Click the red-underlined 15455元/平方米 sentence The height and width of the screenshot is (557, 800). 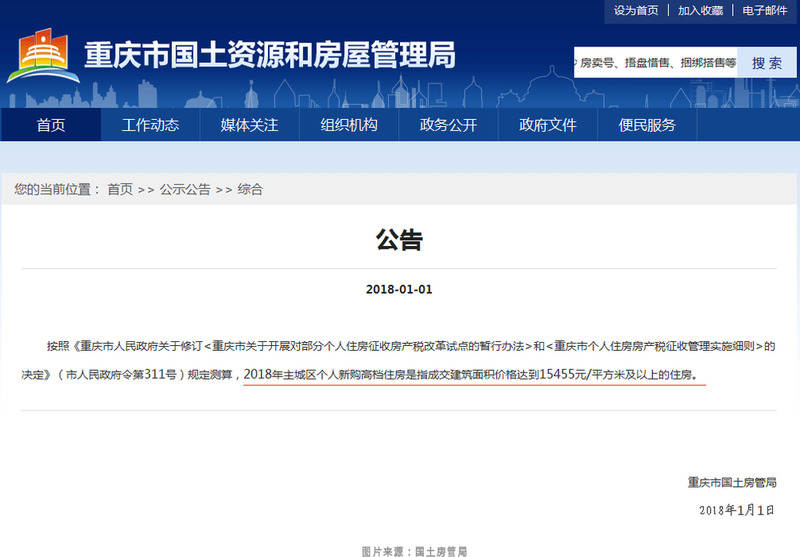pos(474,375)
